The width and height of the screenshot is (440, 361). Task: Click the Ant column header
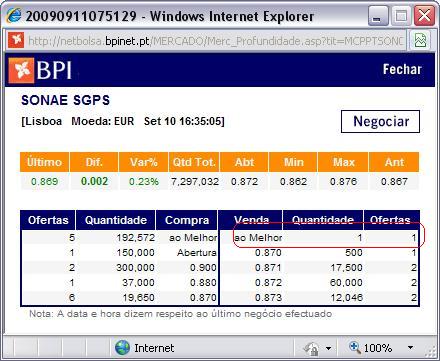point(394,162)
